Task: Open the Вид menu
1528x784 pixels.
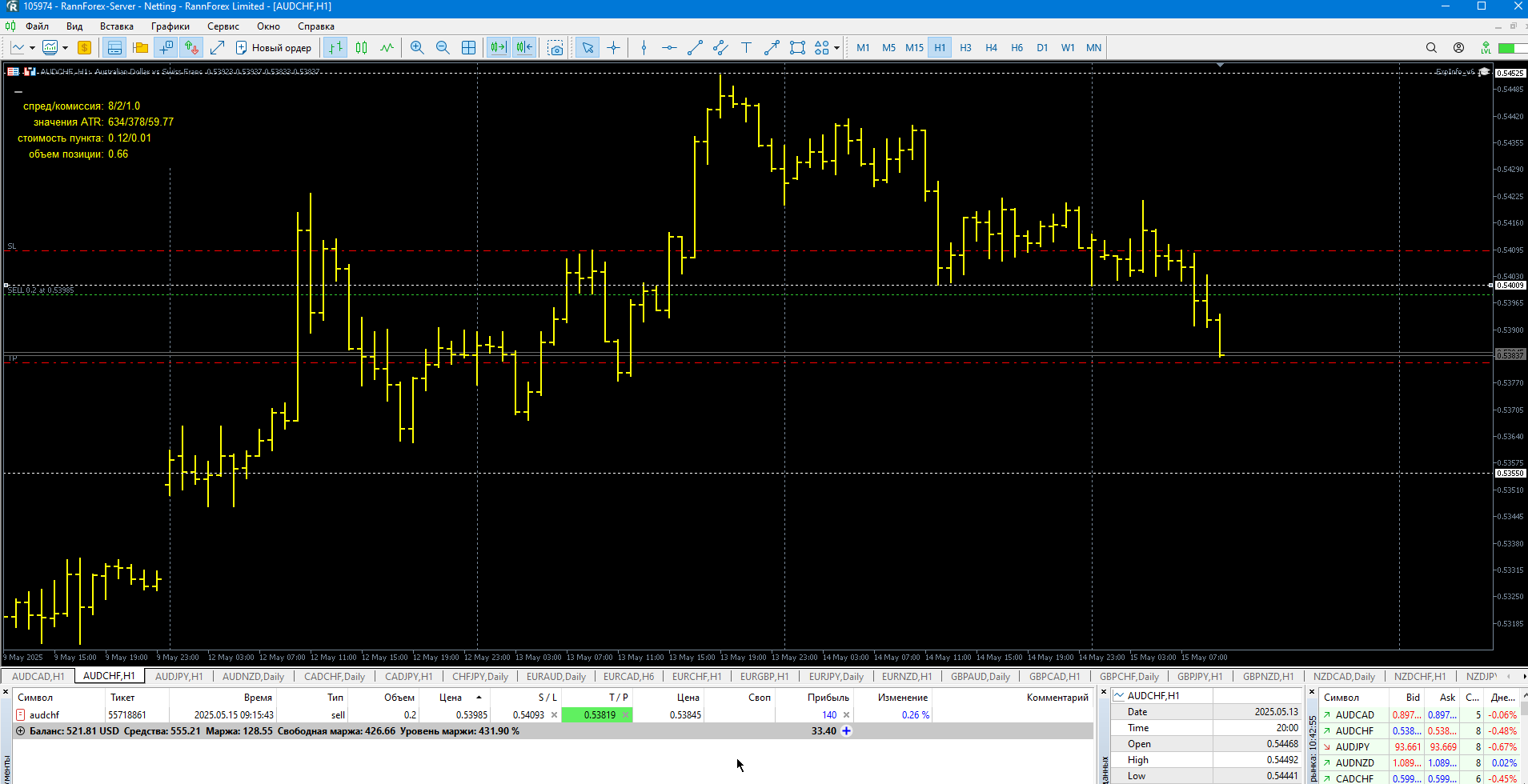Action: tap(74, 26)
